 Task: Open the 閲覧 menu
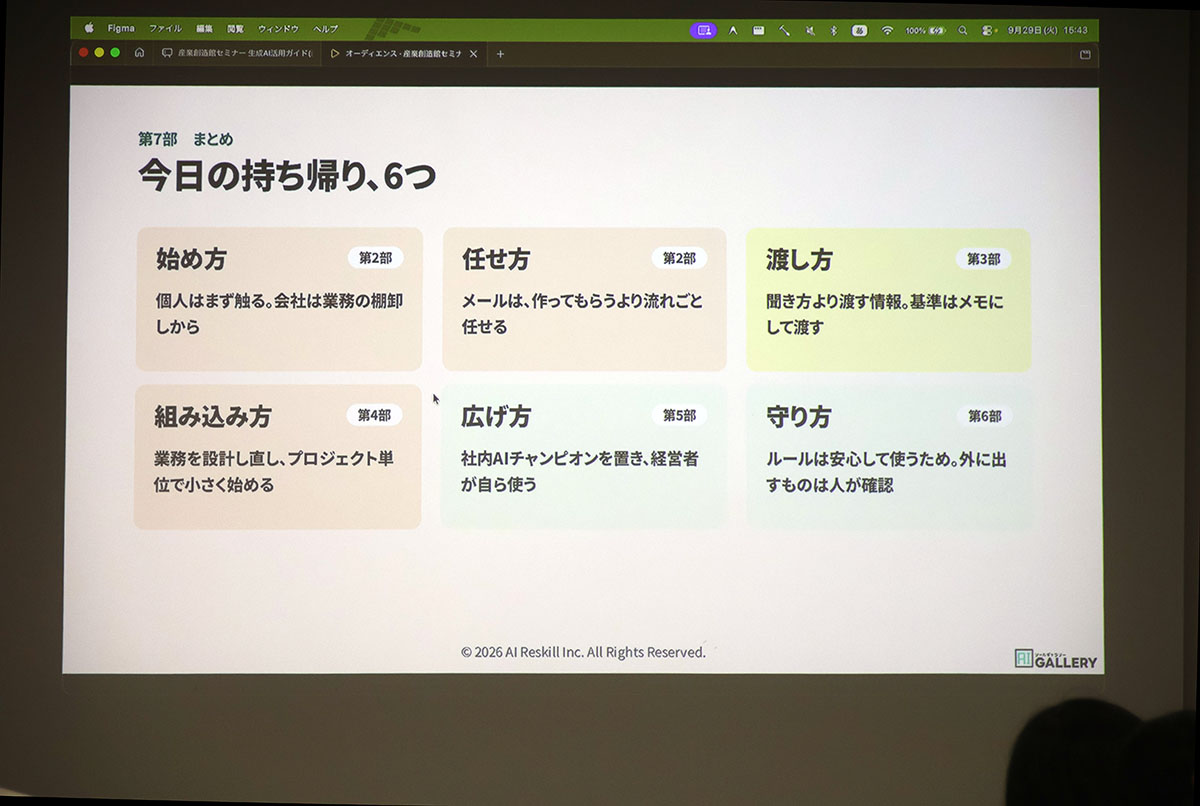(235, 29)
